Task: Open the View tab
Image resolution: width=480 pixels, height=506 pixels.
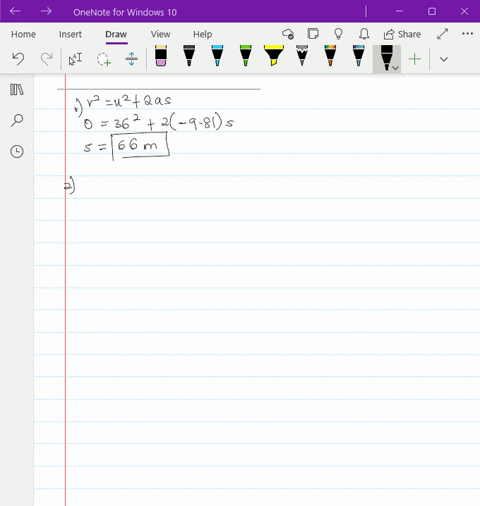Action: (x=160, y=34)
